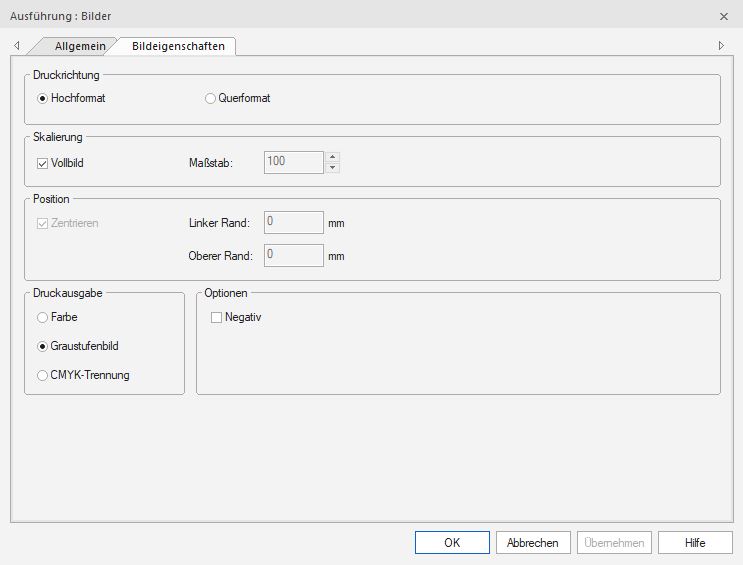Select Farbe print output
Viewport: 743px width, 565px height.
click(42, 317)
